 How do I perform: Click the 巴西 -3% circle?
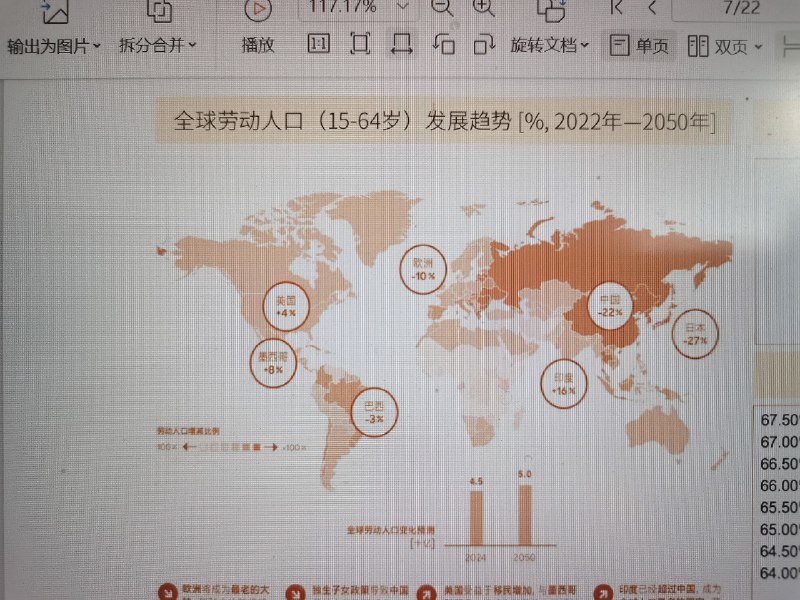point(374,412)
